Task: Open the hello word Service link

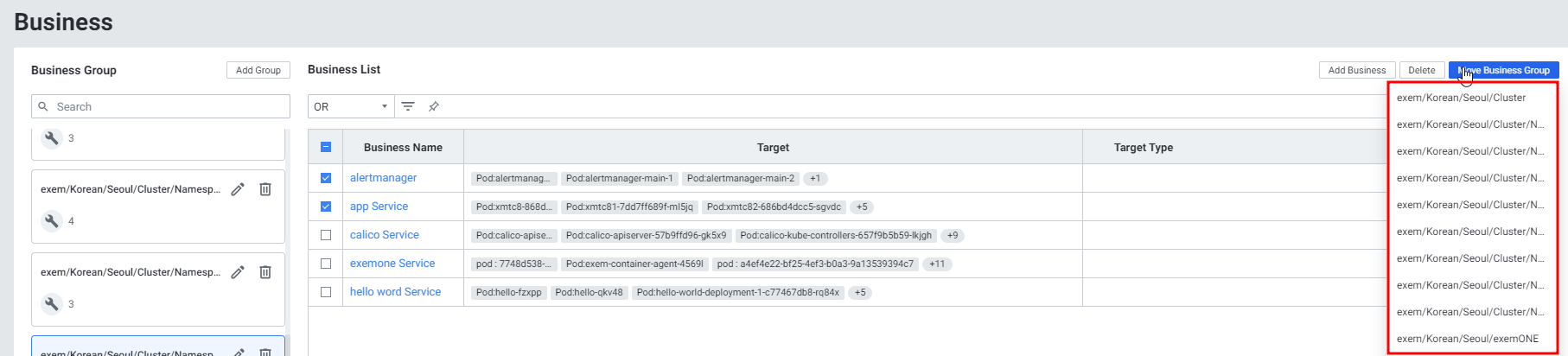Action: click(395, 292)
